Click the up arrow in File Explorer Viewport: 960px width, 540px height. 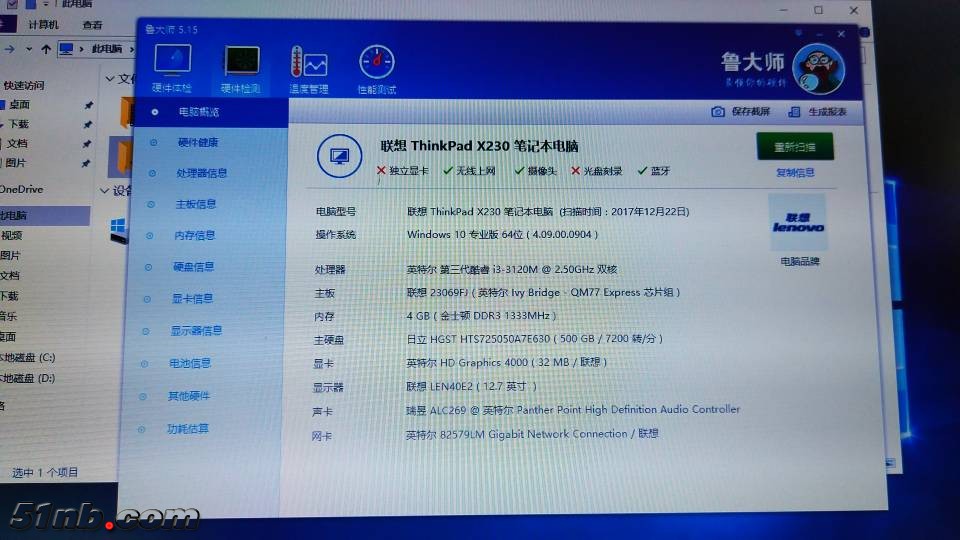46,49
